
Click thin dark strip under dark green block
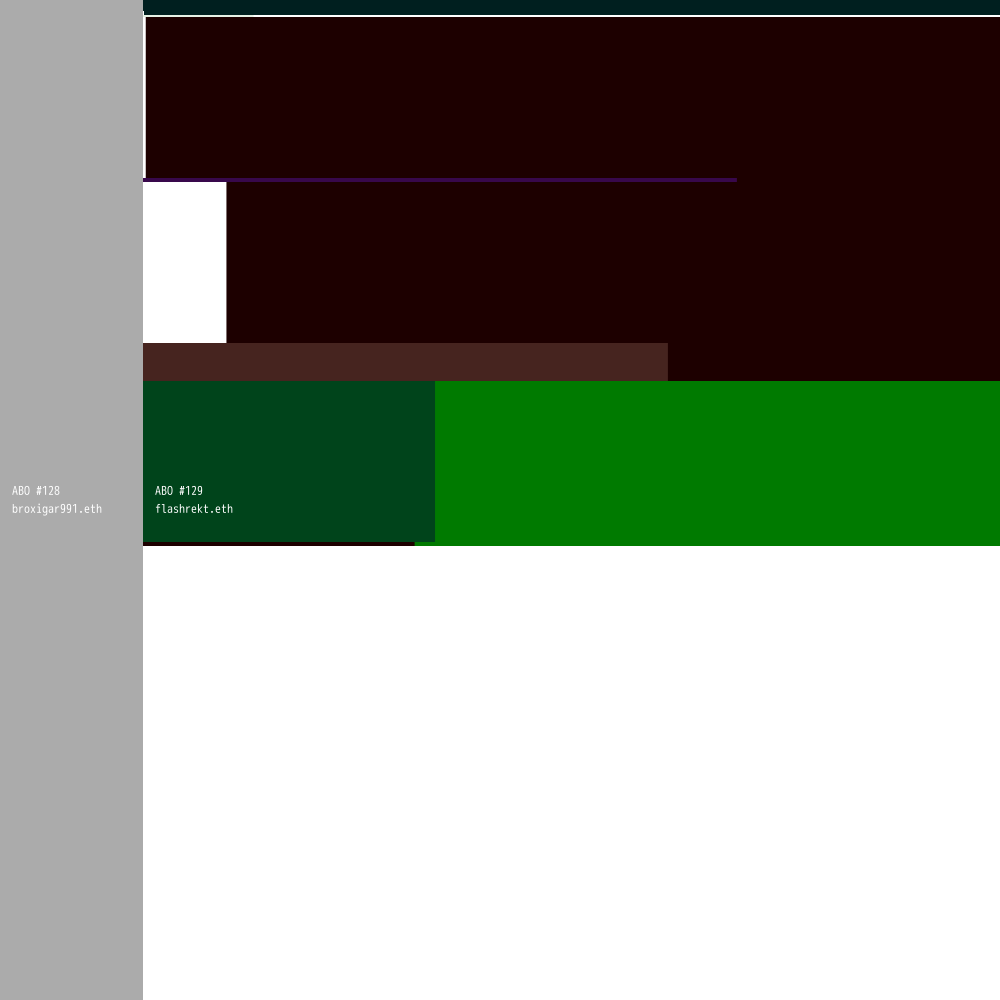[x=278, y=544]
